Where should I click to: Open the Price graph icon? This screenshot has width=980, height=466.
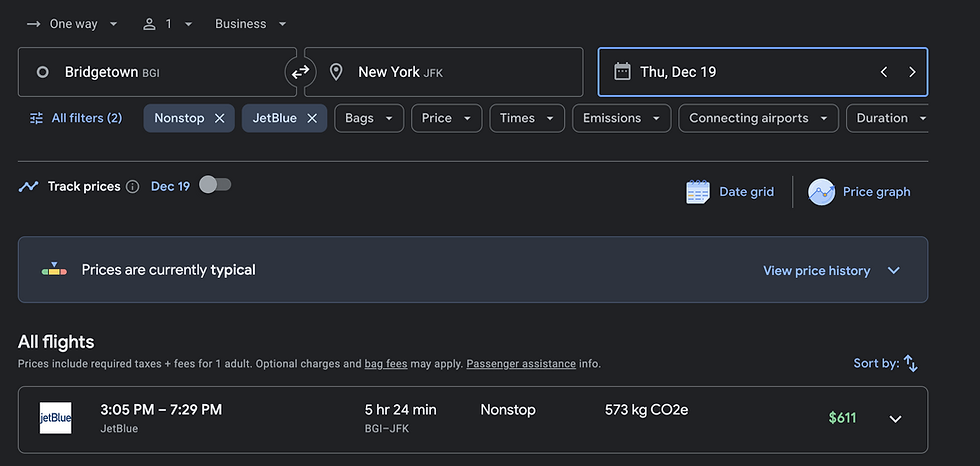tap(821, 192)
